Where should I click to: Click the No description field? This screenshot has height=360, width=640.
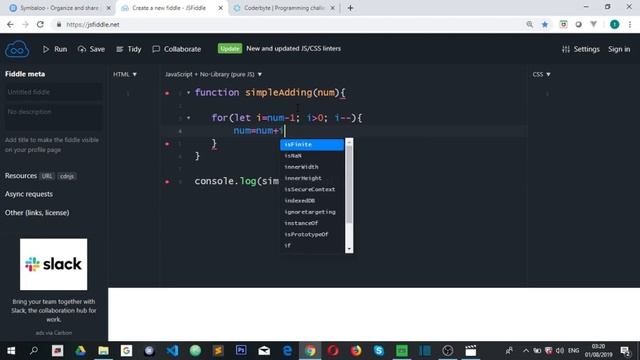[x=53, y=117]
